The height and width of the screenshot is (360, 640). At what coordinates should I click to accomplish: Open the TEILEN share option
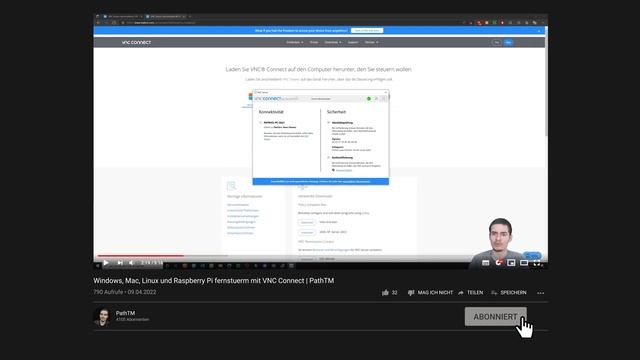pos(471,293)
